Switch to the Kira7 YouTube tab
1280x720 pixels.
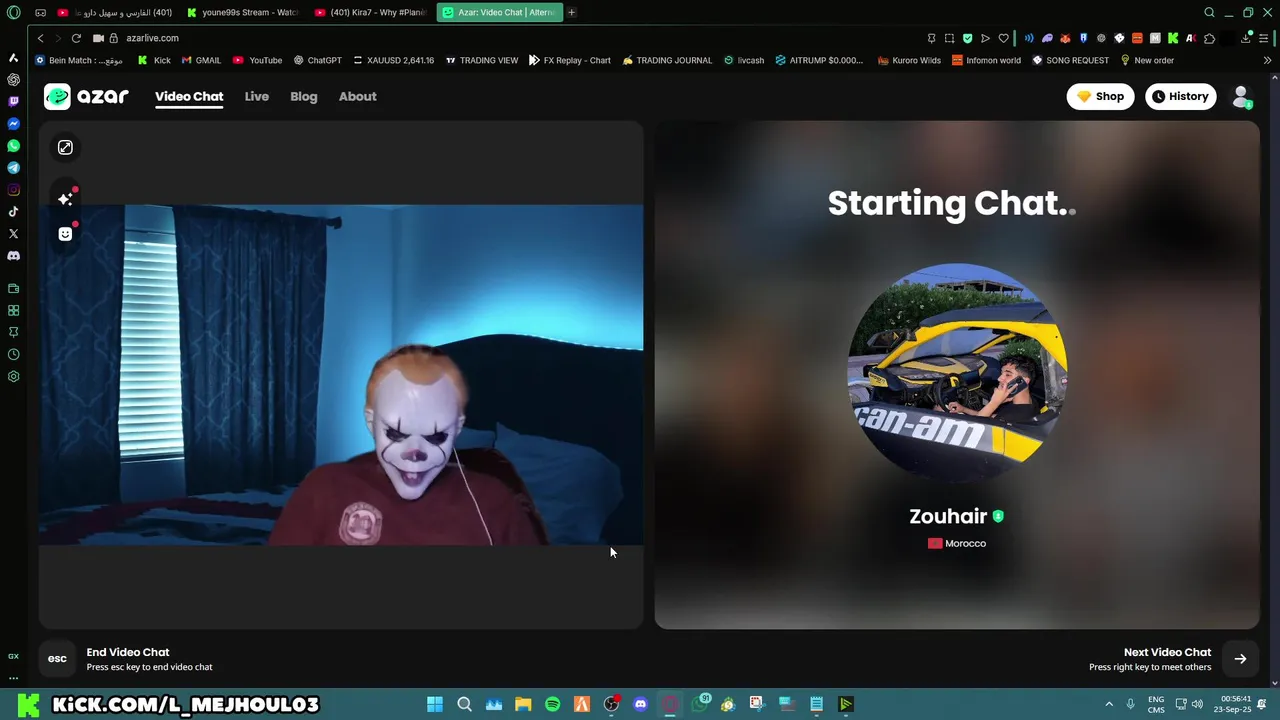tap(370, 12)
